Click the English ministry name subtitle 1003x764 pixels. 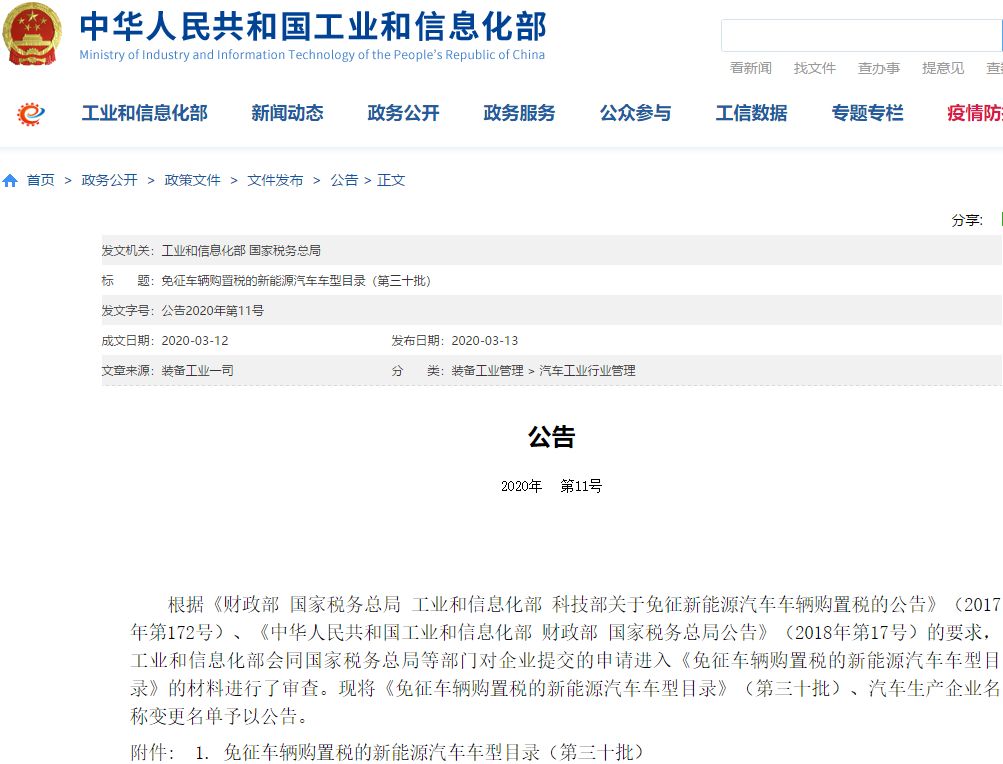point(312,55)
